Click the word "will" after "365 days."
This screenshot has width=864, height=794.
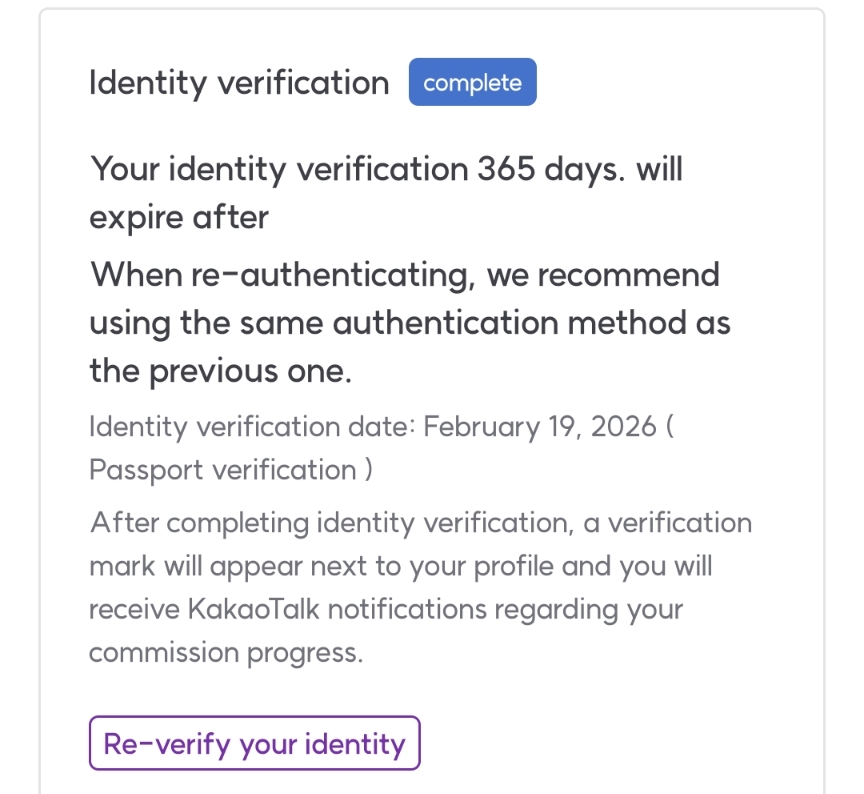(x=658, y=169)
